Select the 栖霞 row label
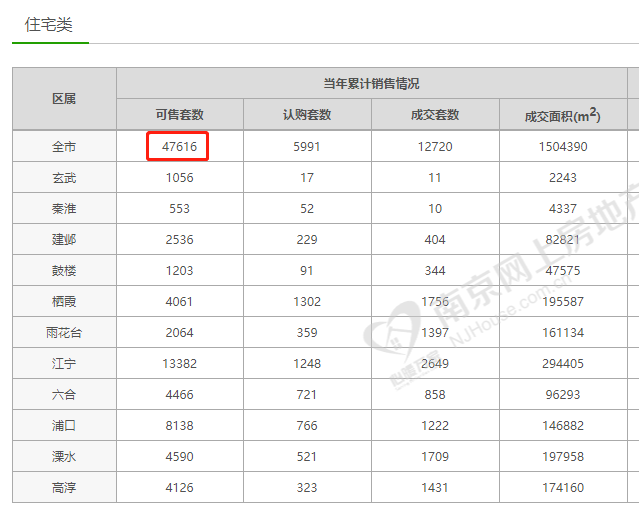The image size is (639, 528). click(64, 301)
